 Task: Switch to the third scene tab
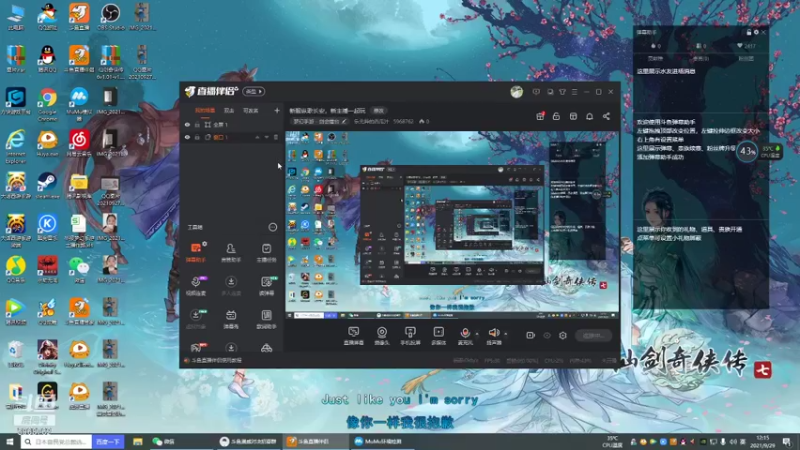(251, 111)
